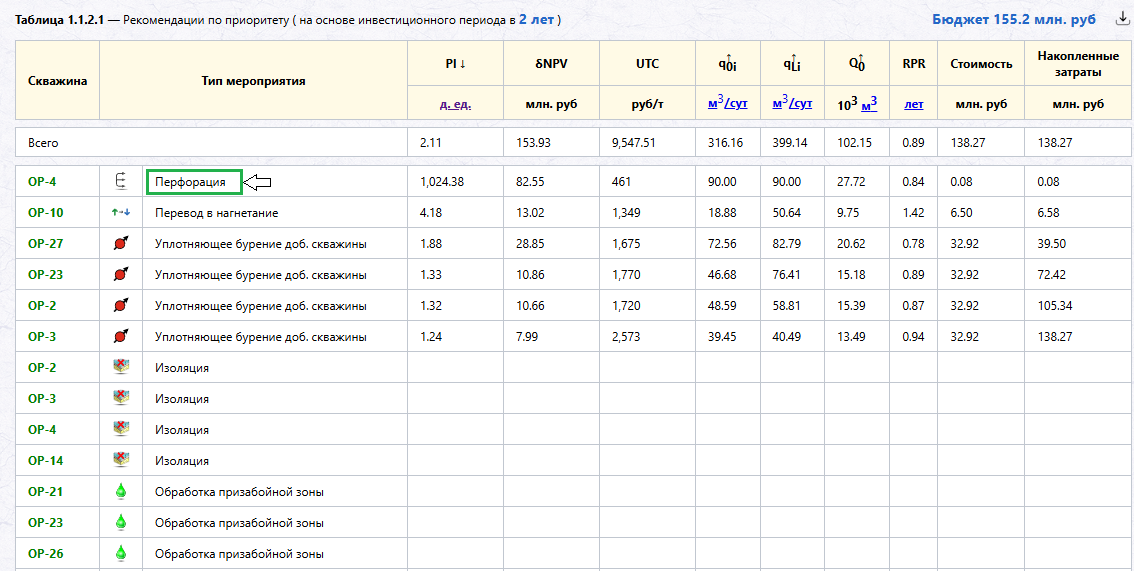Open the OP-27 well link
The height and width of the screenshot is (571, 1134).
[x=44, y=244]
